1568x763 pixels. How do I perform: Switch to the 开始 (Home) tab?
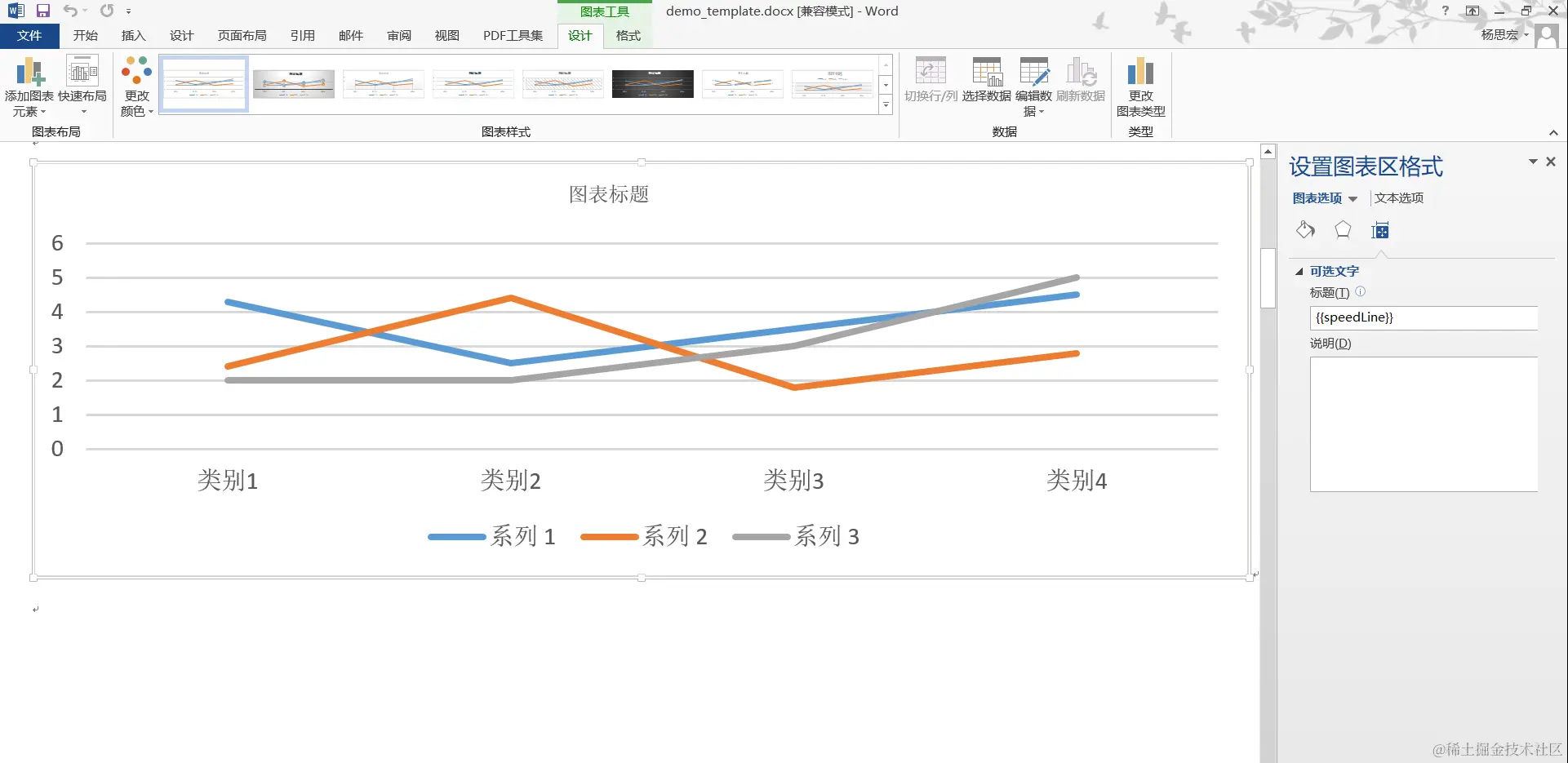coord(86,36)
